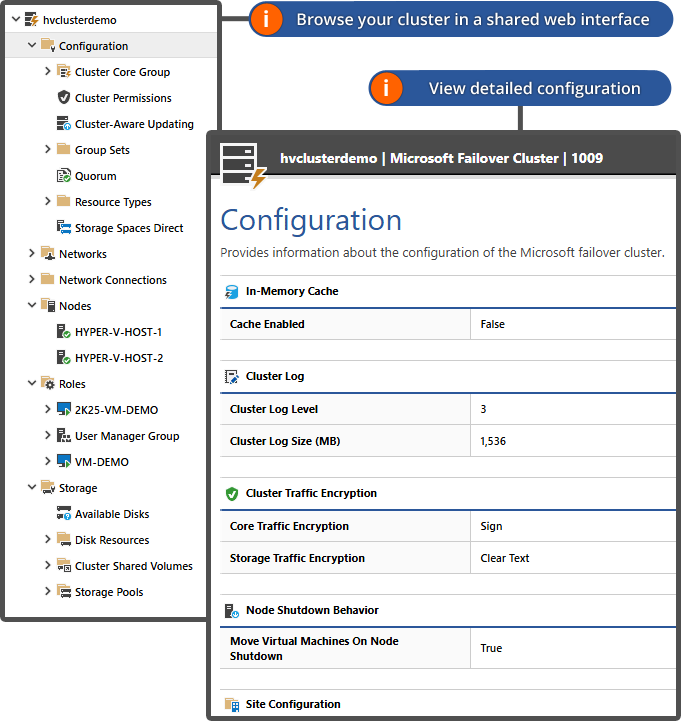Expand the Group Sets node
681x721 pixels.
(x=47, y=149)
